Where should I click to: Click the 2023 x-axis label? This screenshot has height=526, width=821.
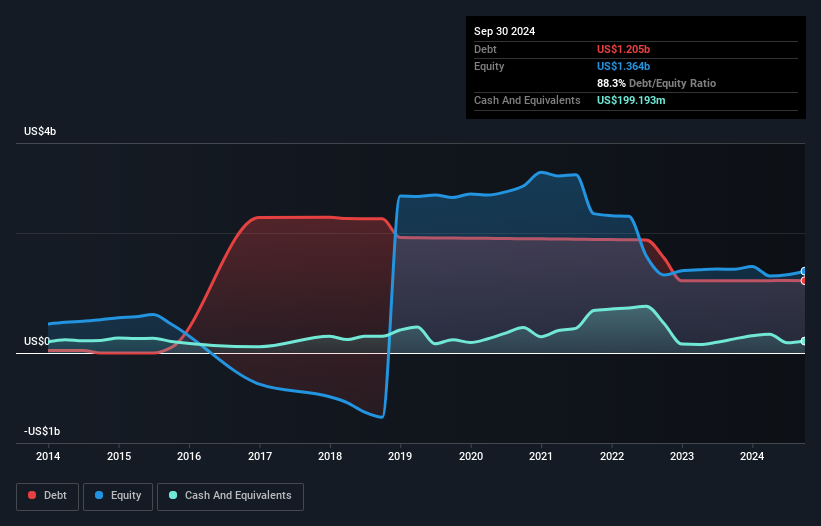coord(682,456)
